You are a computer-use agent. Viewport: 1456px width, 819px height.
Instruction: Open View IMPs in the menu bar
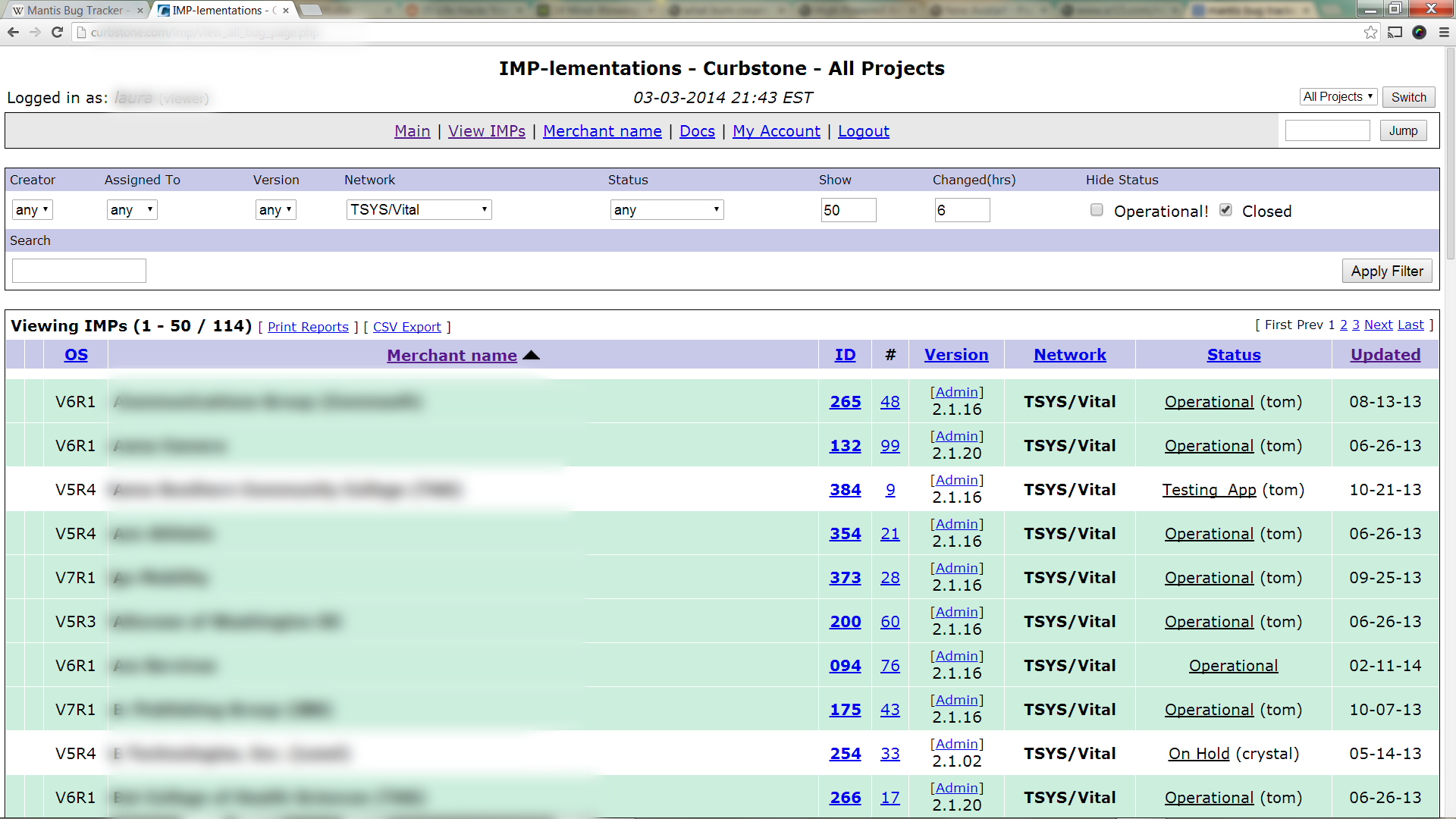[x=487, y=131]
